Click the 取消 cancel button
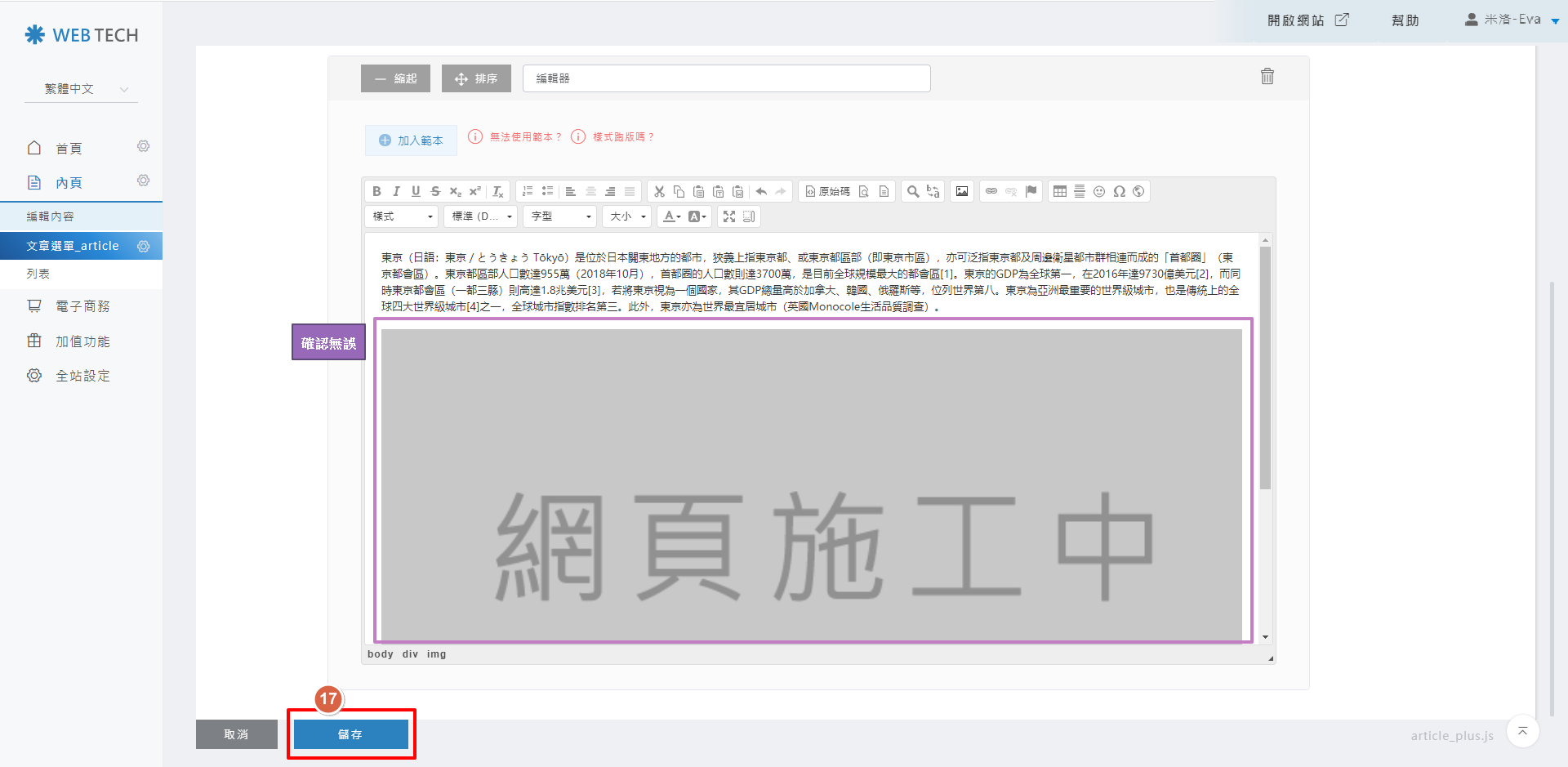 coord(236,734)
